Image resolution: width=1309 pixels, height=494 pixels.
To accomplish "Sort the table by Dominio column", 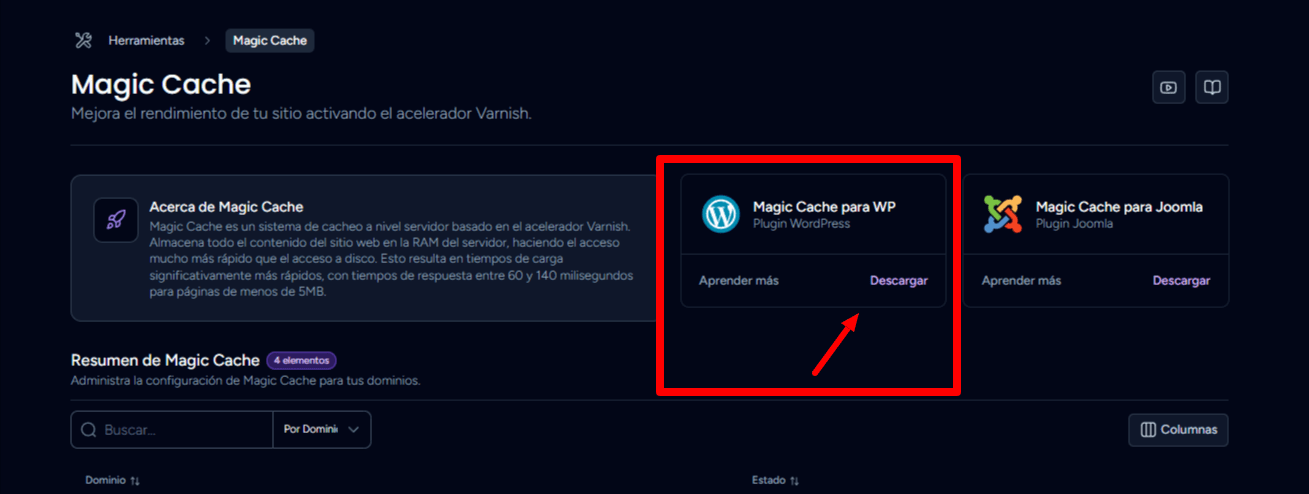I will point(113,481).
